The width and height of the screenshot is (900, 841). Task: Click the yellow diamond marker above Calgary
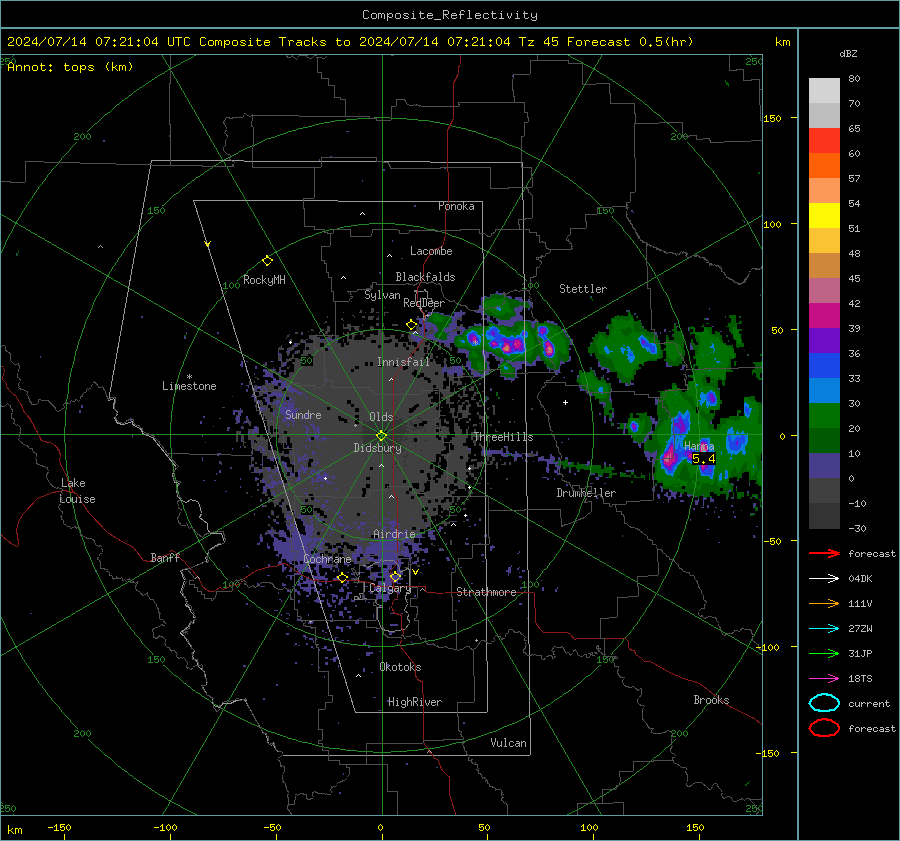395,576
